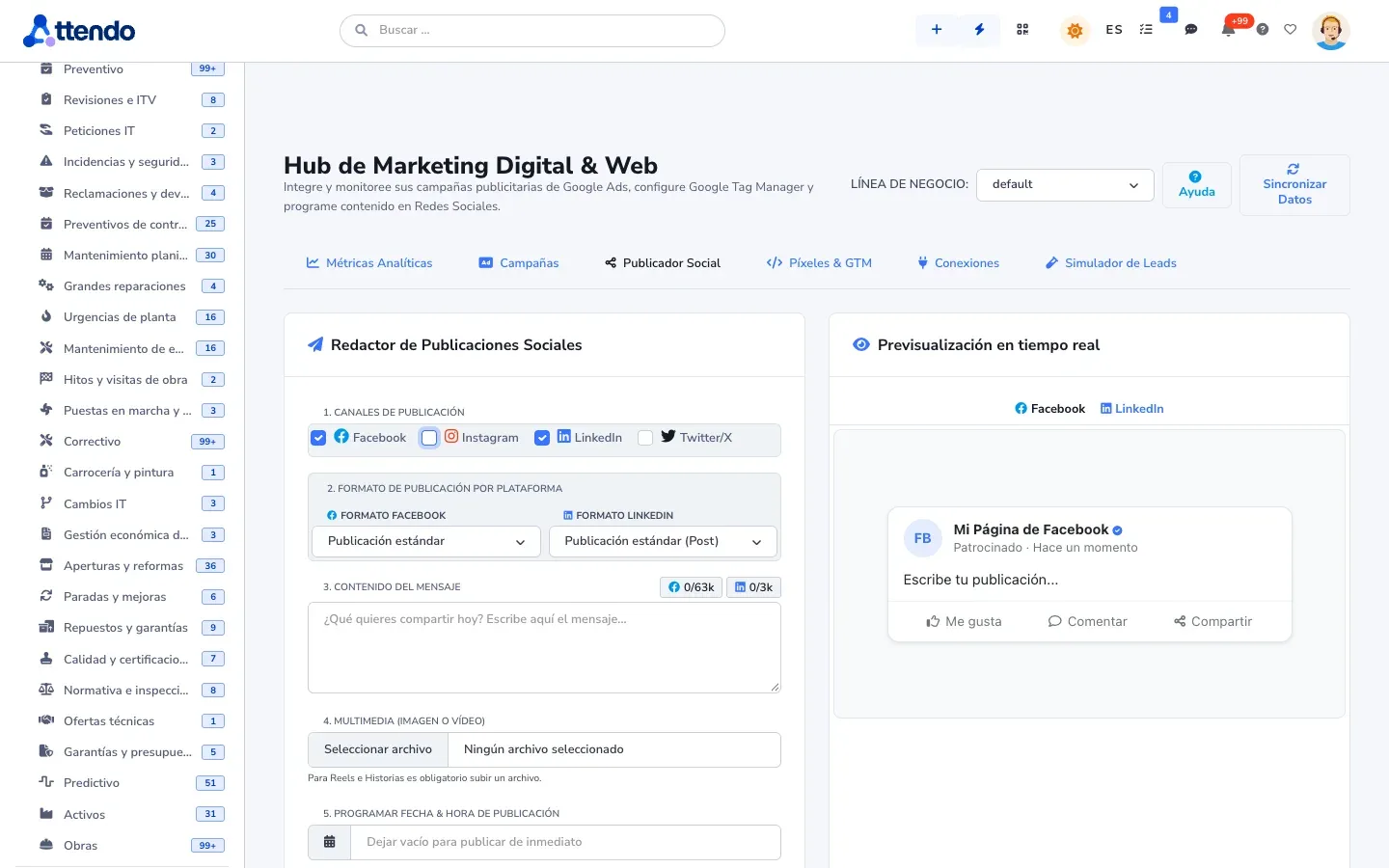Screen dimensions: 1389x868
Task: Open the Campañas tab
Action: click(x=519, y=263)
